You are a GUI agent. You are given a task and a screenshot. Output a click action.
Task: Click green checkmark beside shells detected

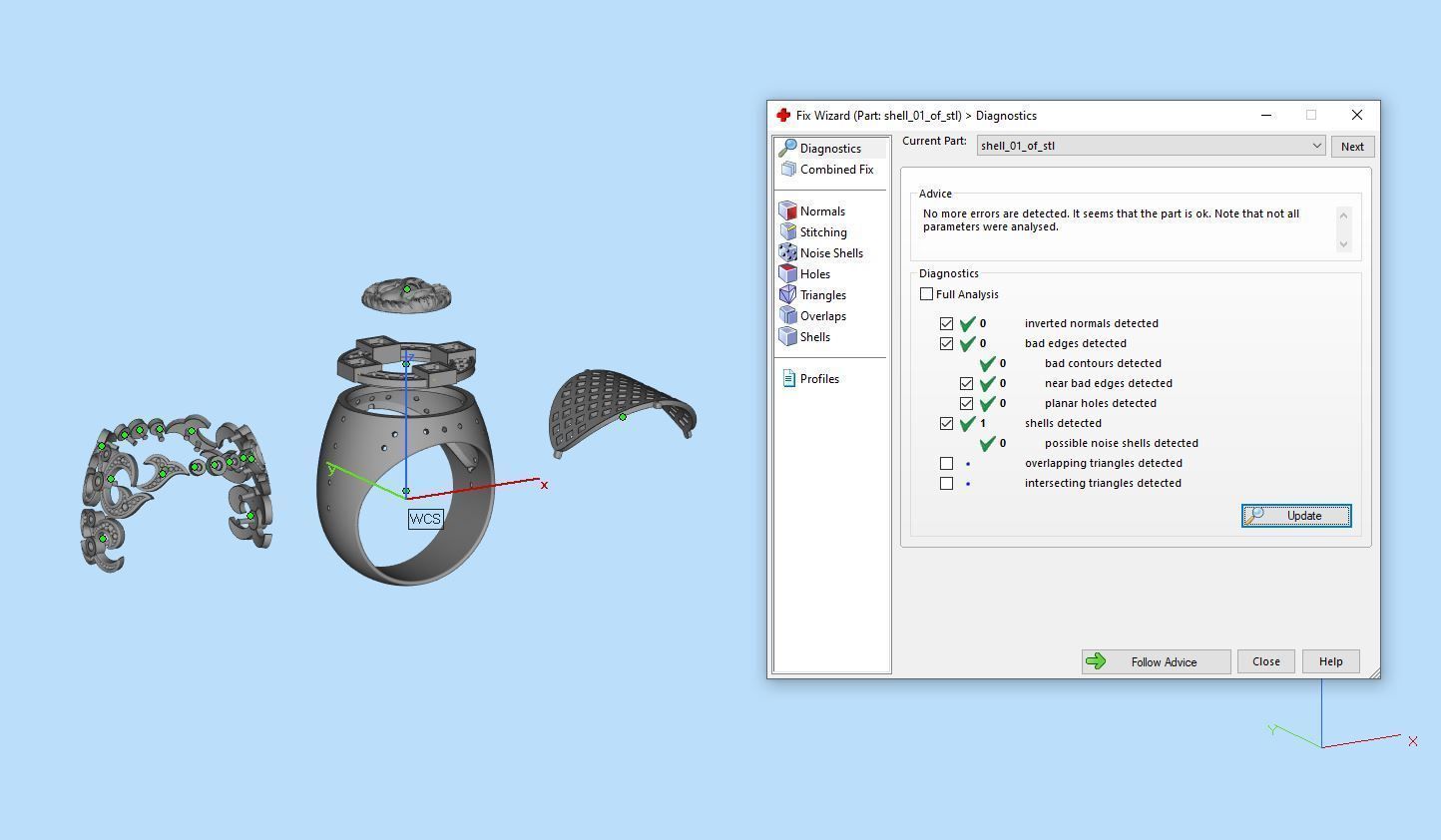point(967,423)
